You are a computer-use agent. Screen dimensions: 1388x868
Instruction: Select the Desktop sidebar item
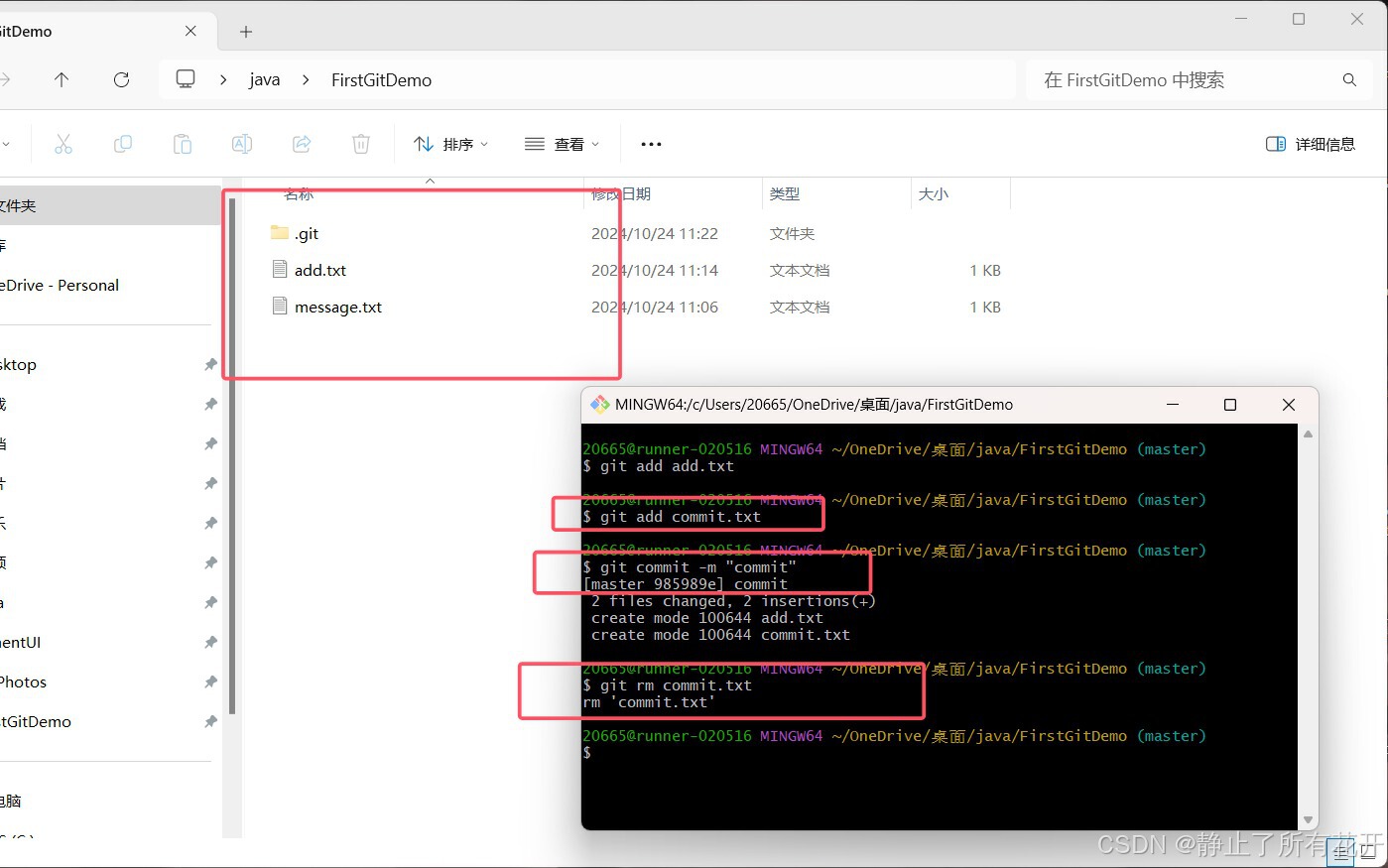pyautogui.click(x=18, y=364)
